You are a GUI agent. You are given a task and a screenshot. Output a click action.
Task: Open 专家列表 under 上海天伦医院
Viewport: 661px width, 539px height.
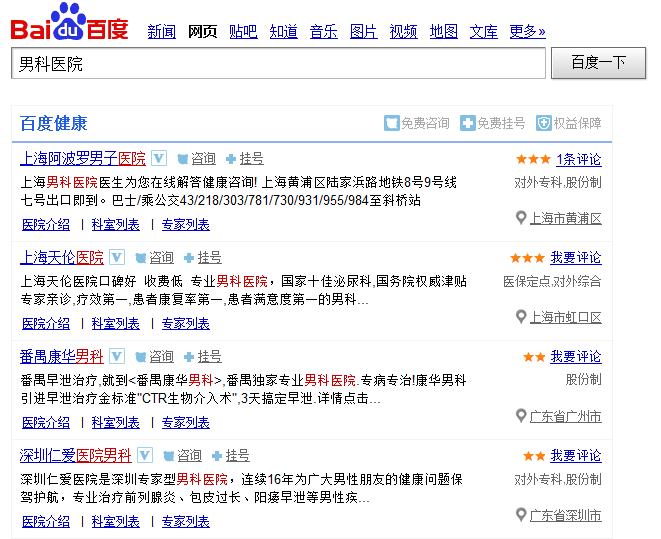click(185, 324)
